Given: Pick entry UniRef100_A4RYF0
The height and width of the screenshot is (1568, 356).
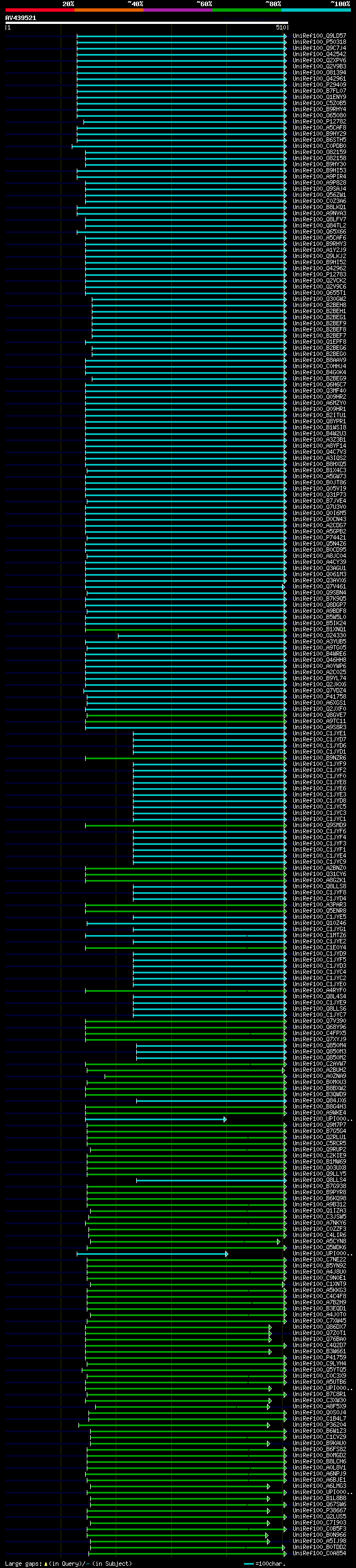Looking at the screenshot, I should tap(319, 990).
